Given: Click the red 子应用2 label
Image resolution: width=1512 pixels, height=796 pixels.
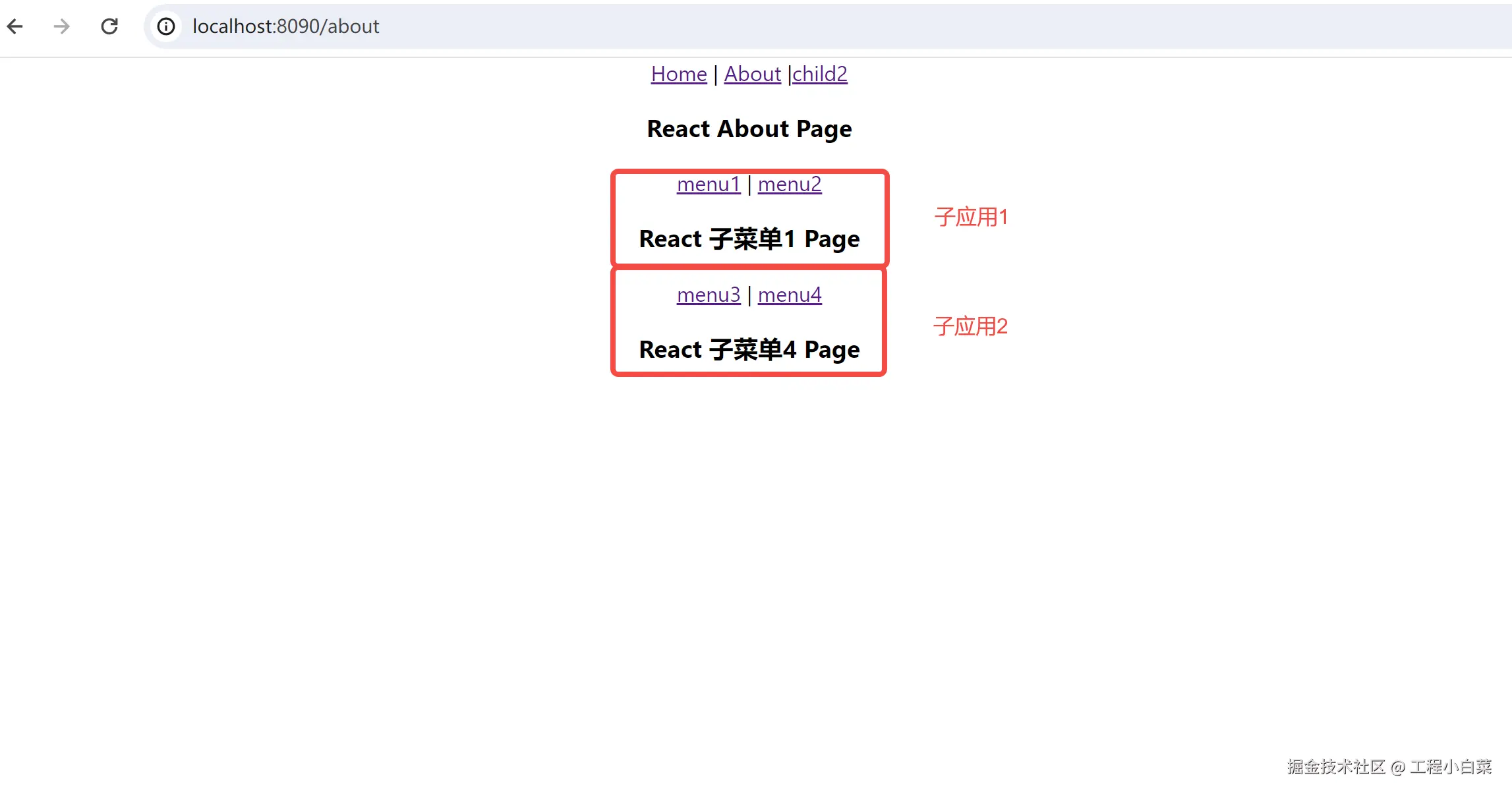Looking at the screenshot, I should pyautogui.click(x=971, y=326).
